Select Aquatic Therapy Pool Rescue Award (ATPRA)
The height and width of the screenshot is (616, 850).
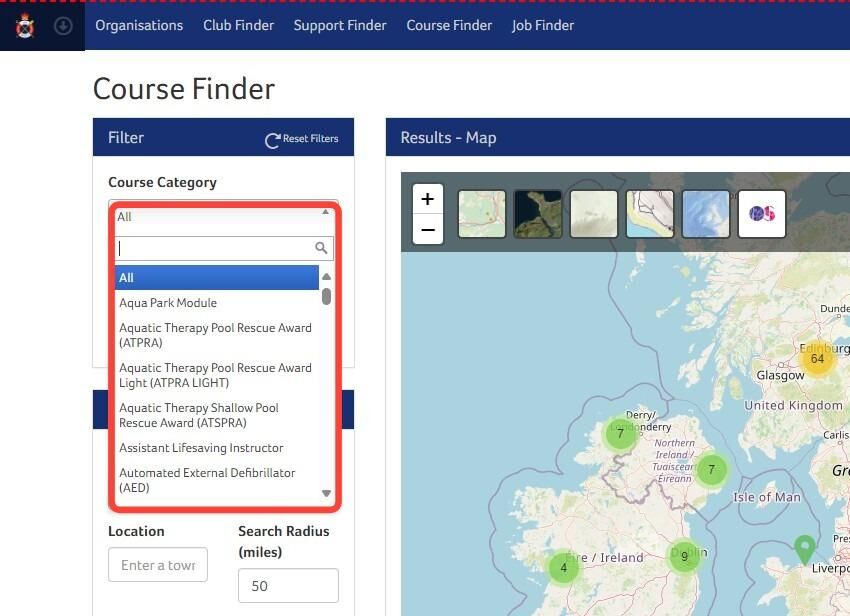[217, 335]
